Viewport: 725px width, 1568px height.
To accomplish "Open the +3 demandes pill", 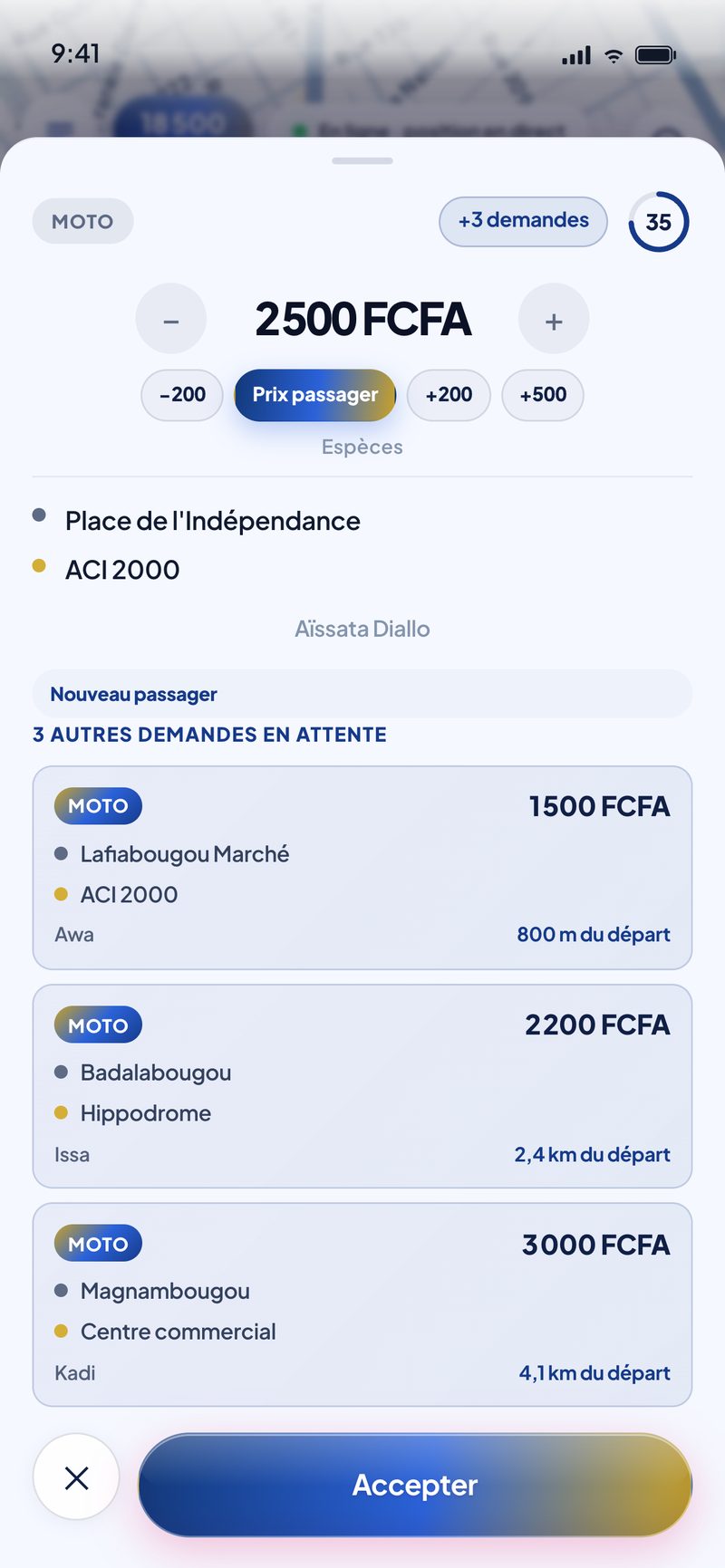I will [x=523, y=221].
